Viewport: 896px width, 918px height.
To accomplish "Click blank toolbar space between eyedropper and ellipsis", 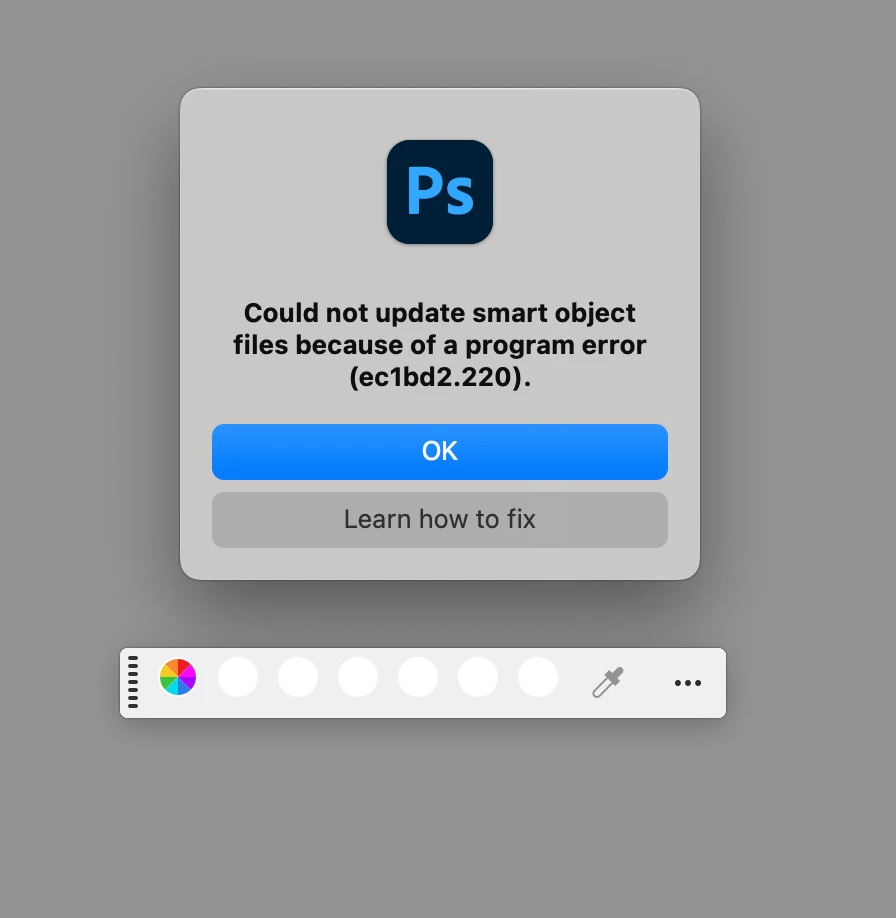I will (x=649, y=683).
